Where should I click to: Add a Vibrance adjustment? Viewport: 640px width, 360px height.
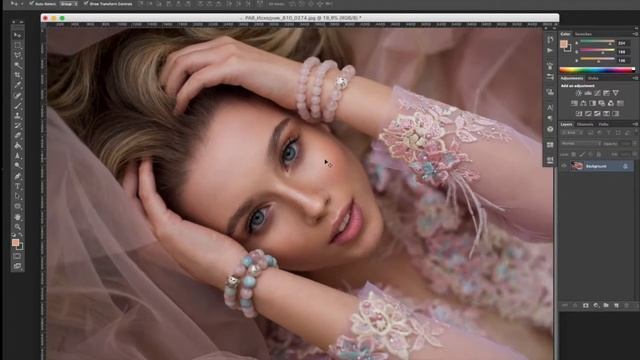click(x=616, y=93)
